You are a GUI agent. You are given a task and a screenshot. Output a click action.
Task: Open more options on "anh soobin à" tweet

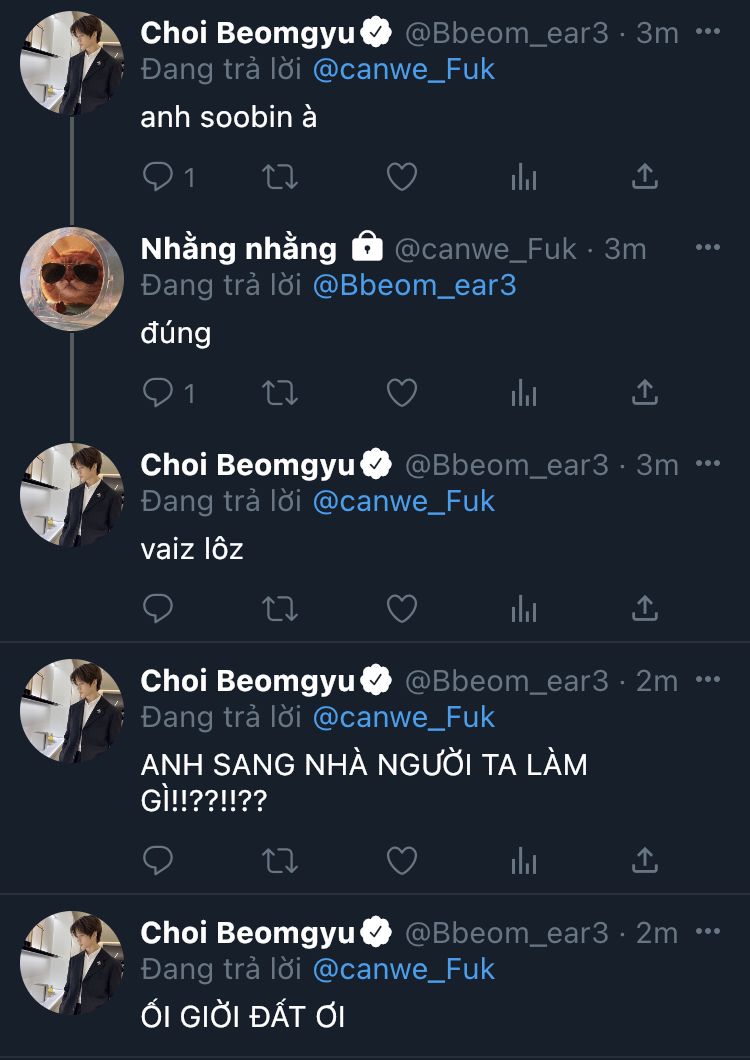[707, 32]
